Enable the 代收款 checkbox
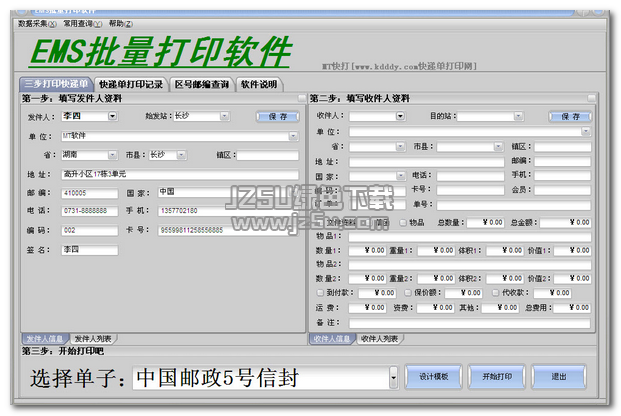The height and width of the screenshot is (416, 621). click(495, 292)
